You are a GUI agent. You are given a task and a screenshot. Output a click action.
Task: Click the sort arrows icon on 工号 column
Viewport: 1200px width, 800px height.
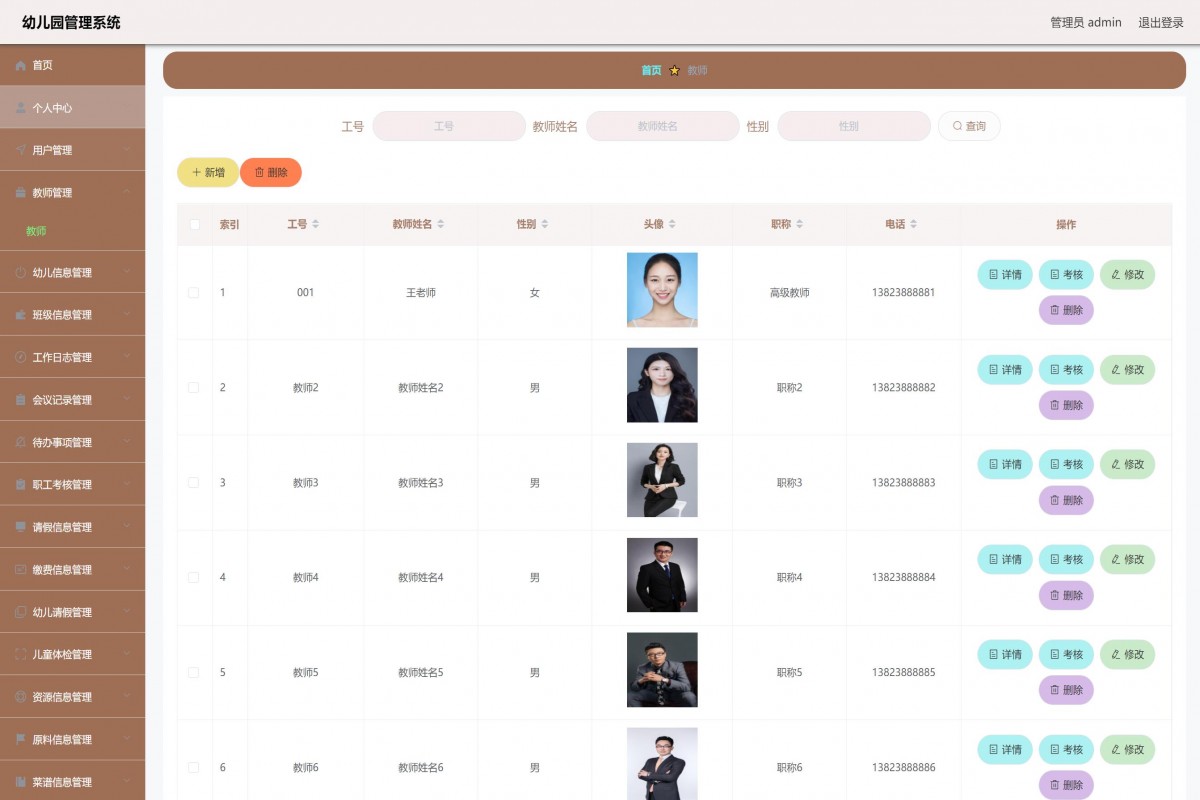click(x=316, y=225)
